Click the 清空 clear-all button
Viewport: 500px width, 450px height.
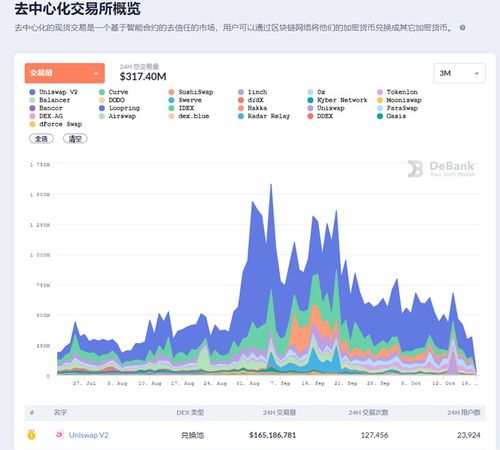tap(75, 139)
